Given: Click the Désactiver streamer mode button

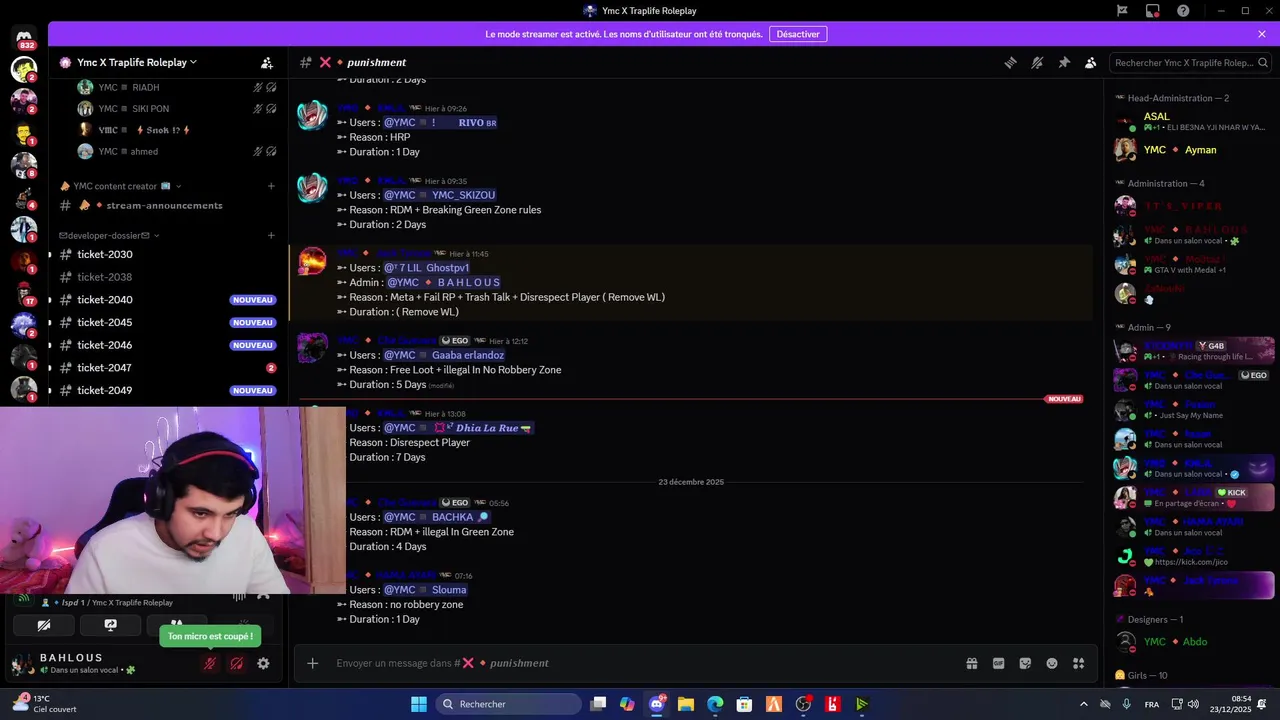Looking at the screenshot, I should (x=798, y=34).
